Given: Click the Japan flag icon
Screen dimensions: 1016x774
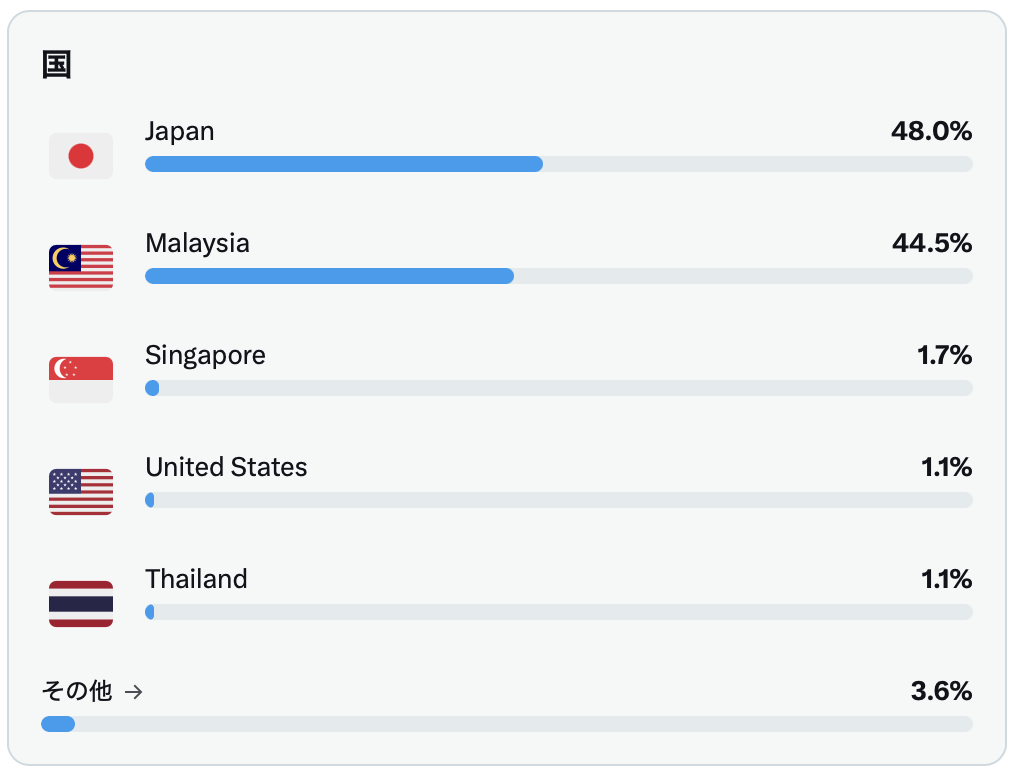Looking at the screenshot, I should (x=81, y=156).
